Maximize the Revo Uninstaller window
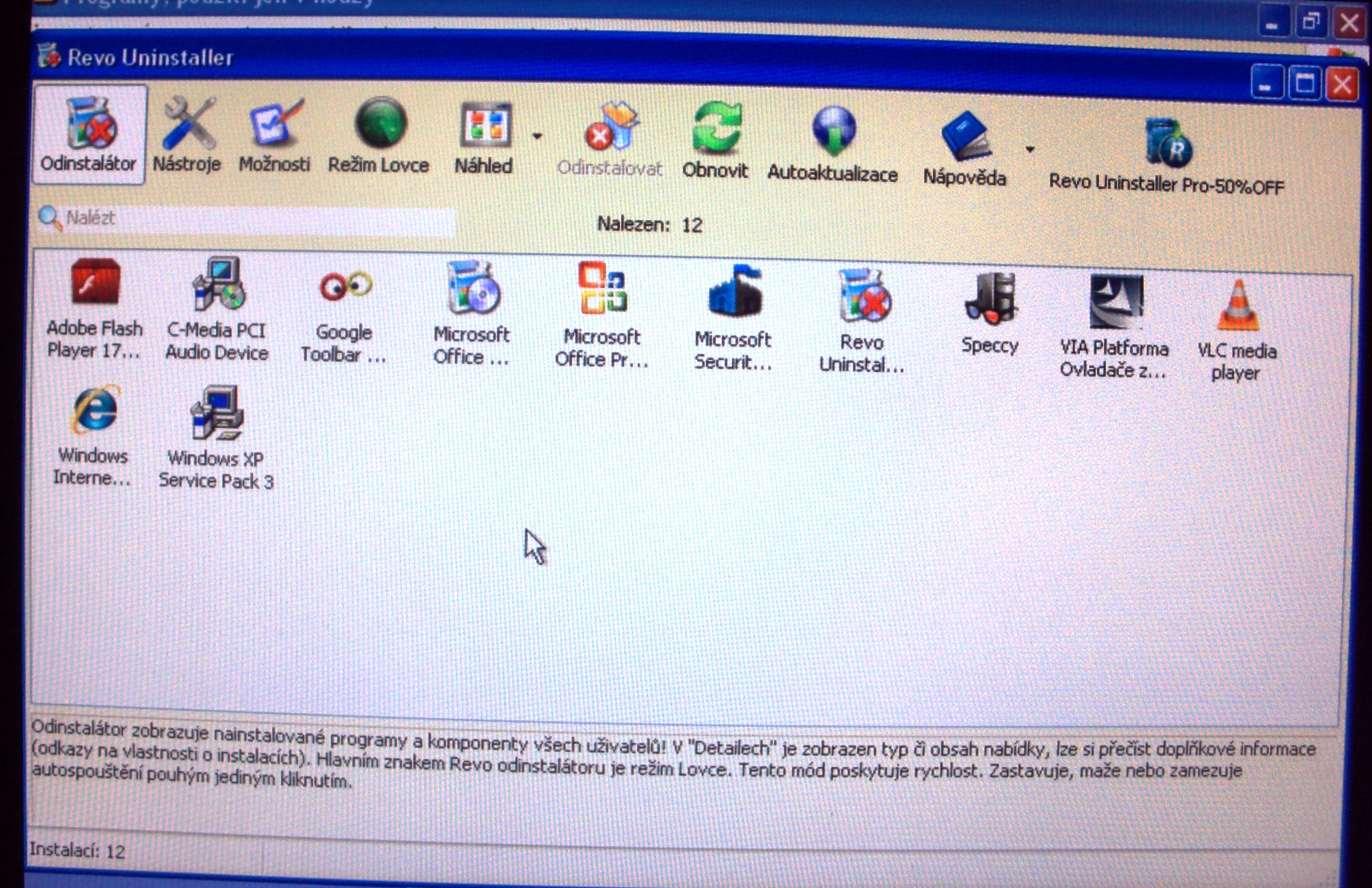1372x888 pixels. point(1304,83)
